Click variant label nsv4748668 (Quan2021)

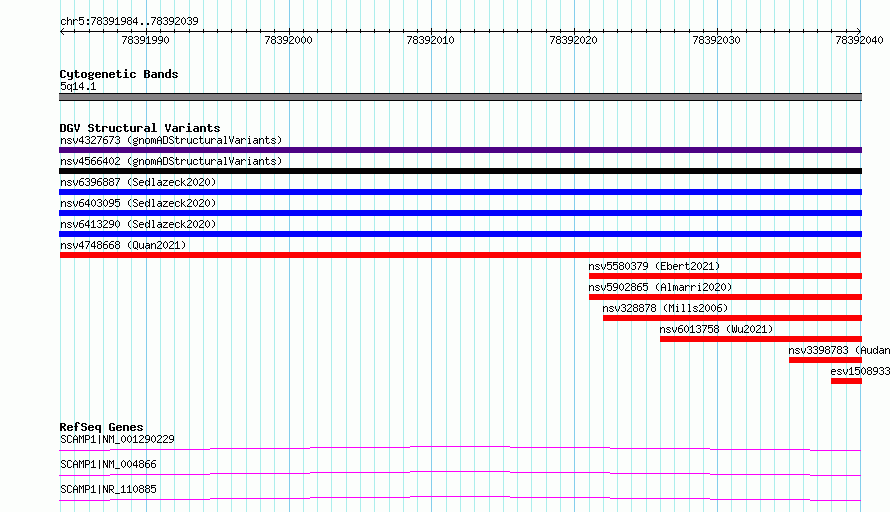pyautogui.click(x=123, y=245)
